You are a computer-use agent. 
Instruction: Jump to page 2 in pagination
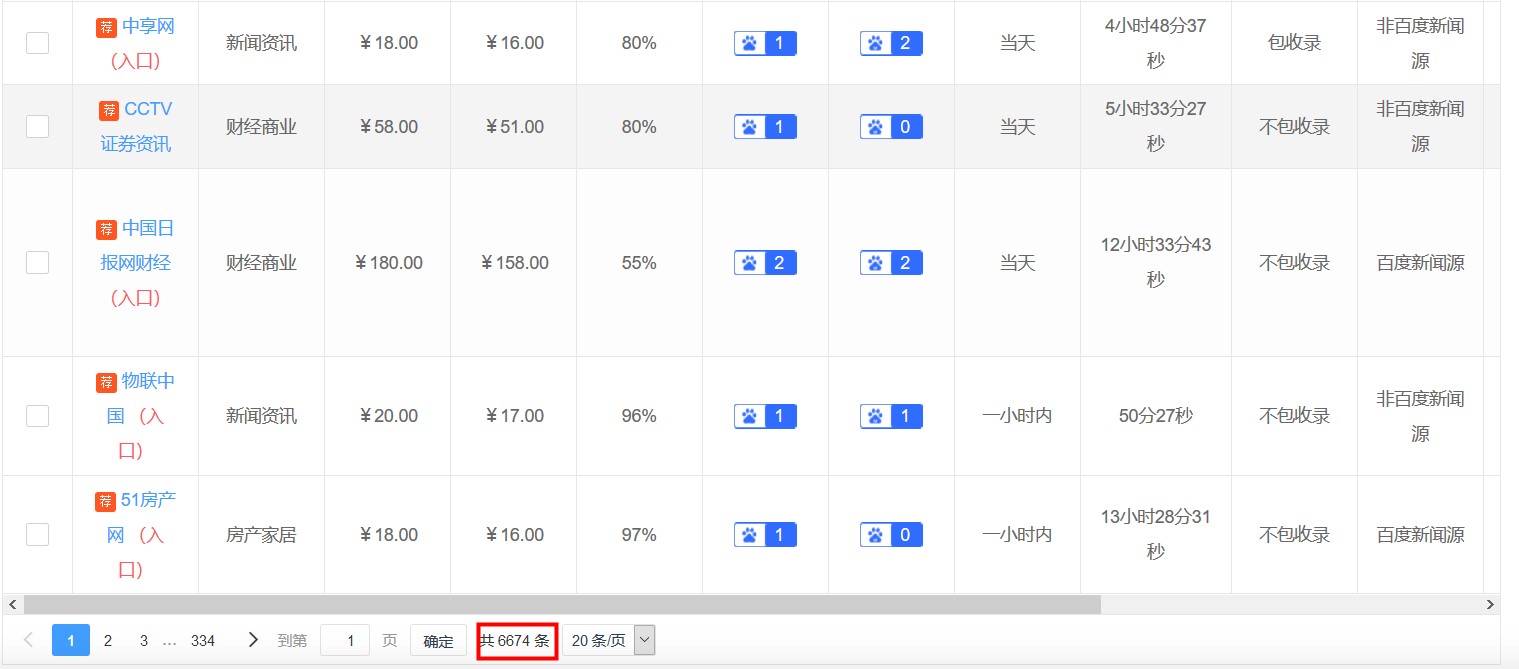(x=108, y=641)
